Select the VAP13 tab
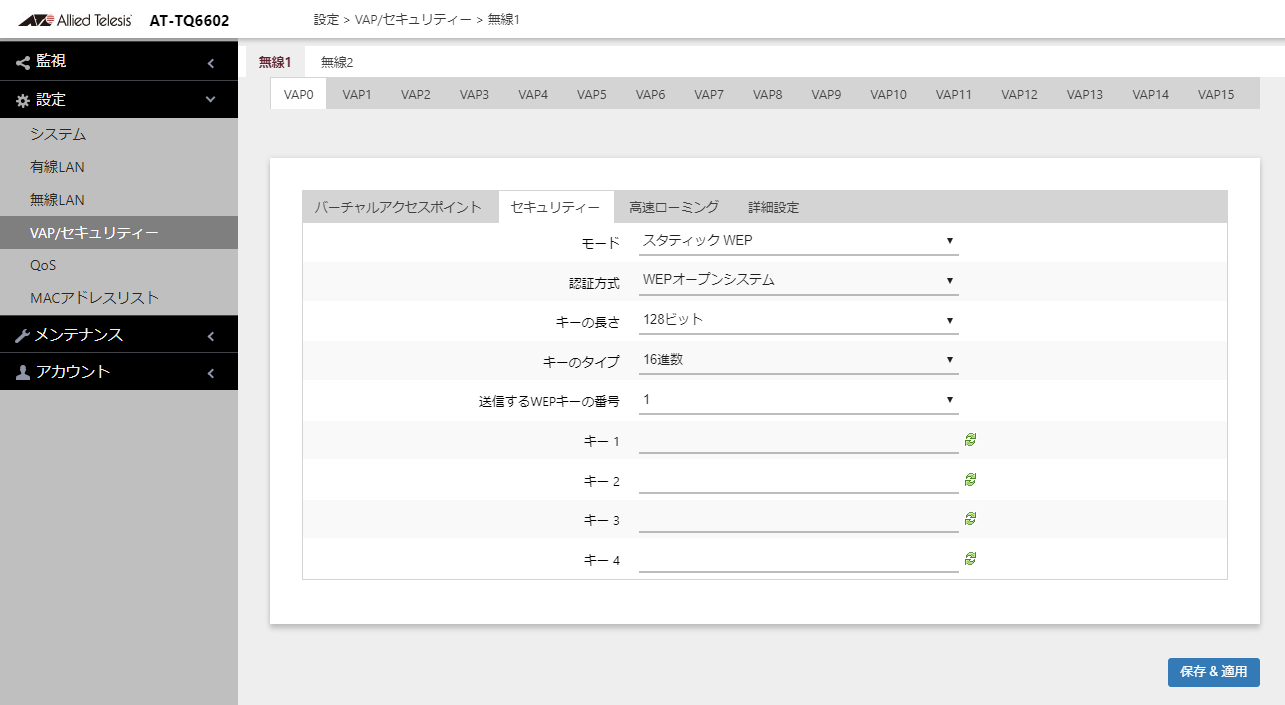This screenshot has height=705, width=1285. point(1085,95)
